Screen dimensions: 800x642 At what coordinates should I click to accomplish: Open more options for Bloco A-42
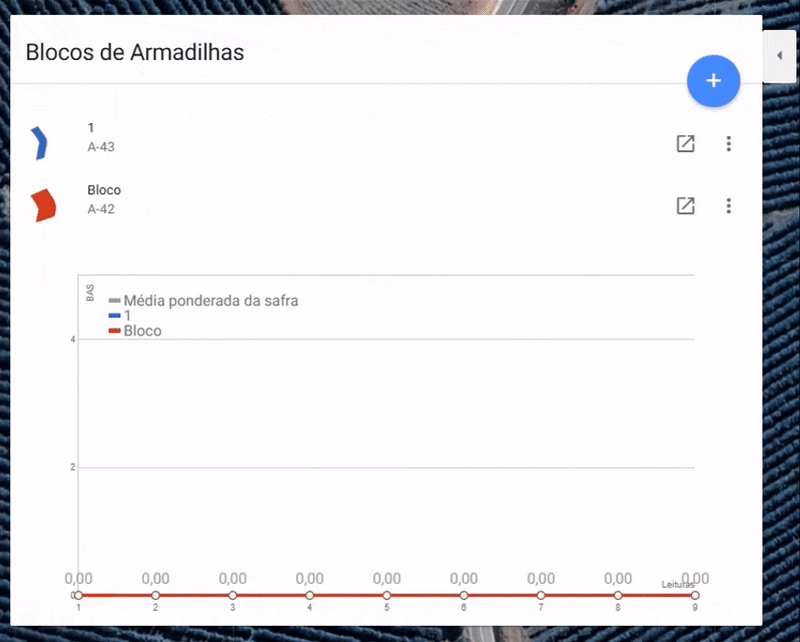pyautogui.click(x=729, y=206)
